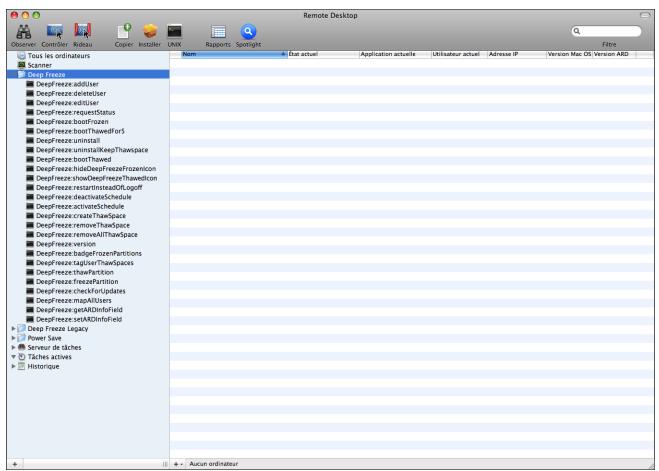Viewport: 659px width, 471px height.
Task: Select DeepFreeze:removeAllThawSpace task
Action: point(87,234)
